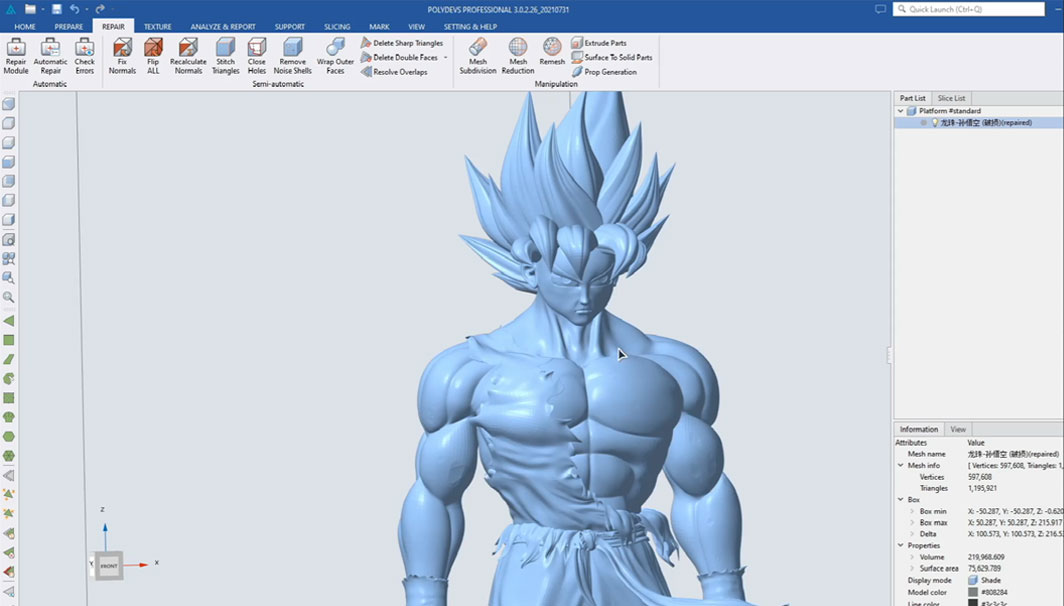
Task: Activate the Close Holes tool
Action: 256,56
